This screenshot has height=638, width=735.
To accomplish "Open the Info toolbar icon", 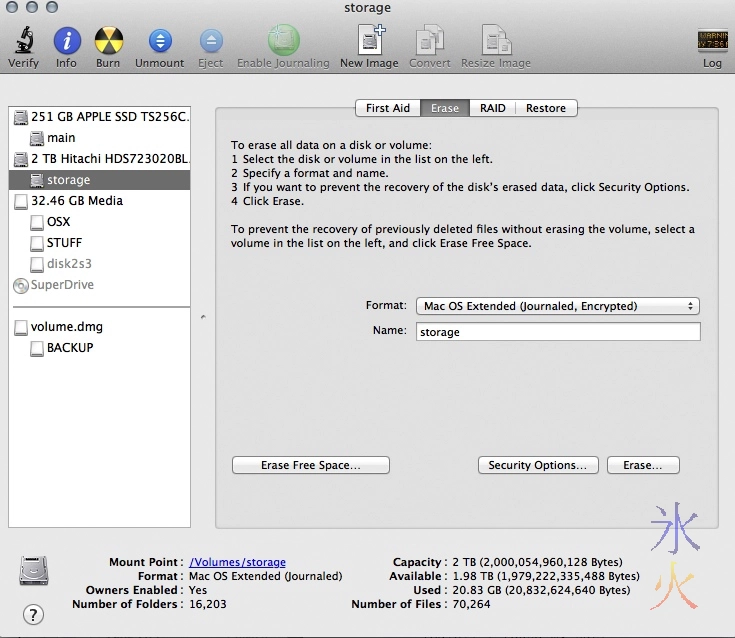I will 66,41.
